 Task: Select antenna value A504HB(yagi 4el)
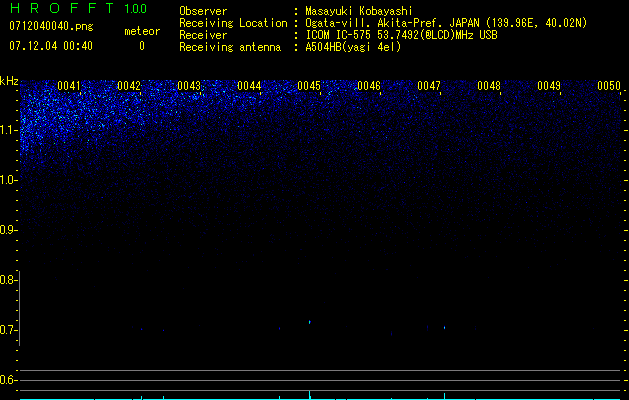click(x=353, y=47)
